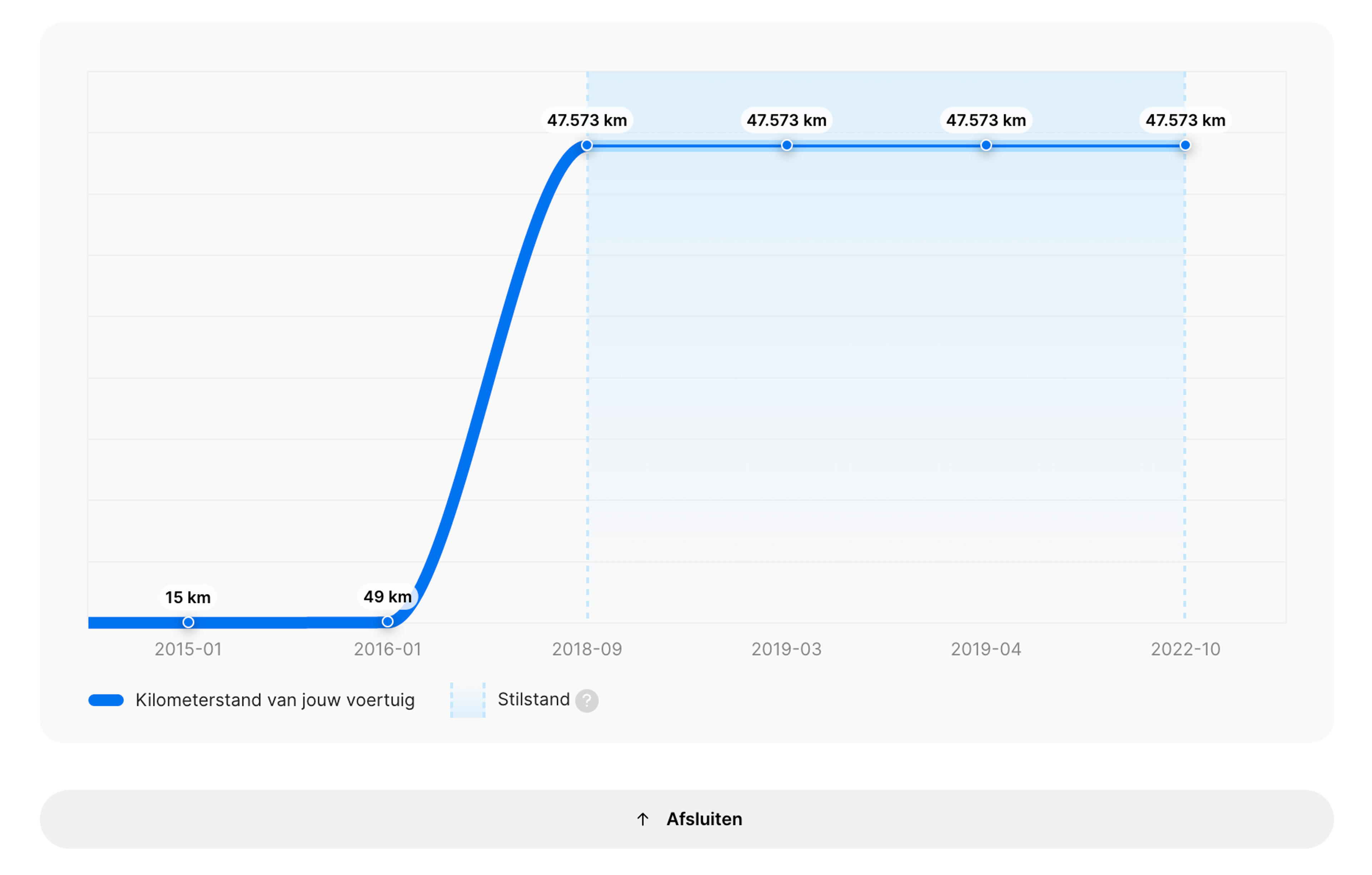1372x875 pixels.
Task: Click the data point at 2018-09
Action: (587, 145)
